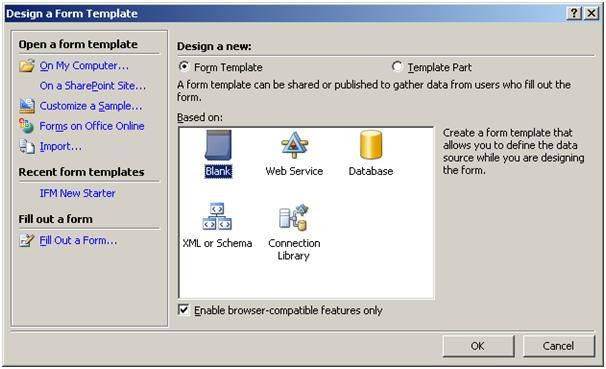
Task: Choose the Web Service template icon
Action: click(x=294, y=145)
